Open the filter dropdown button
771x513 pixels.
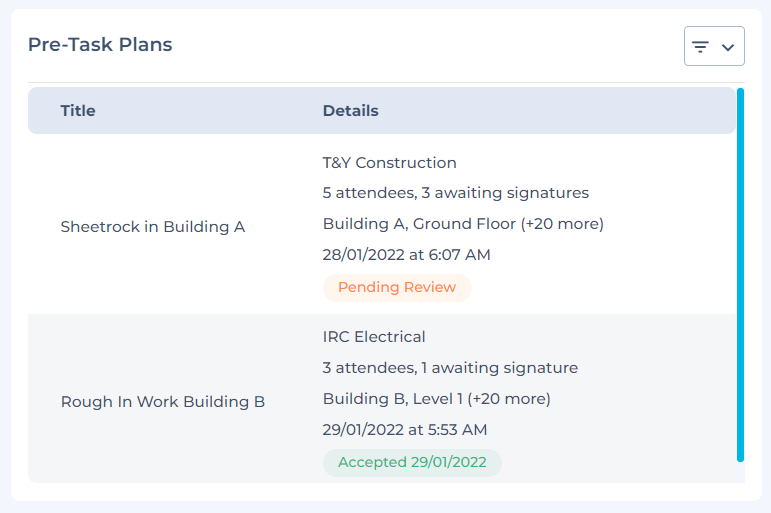(x=714, y=46)
